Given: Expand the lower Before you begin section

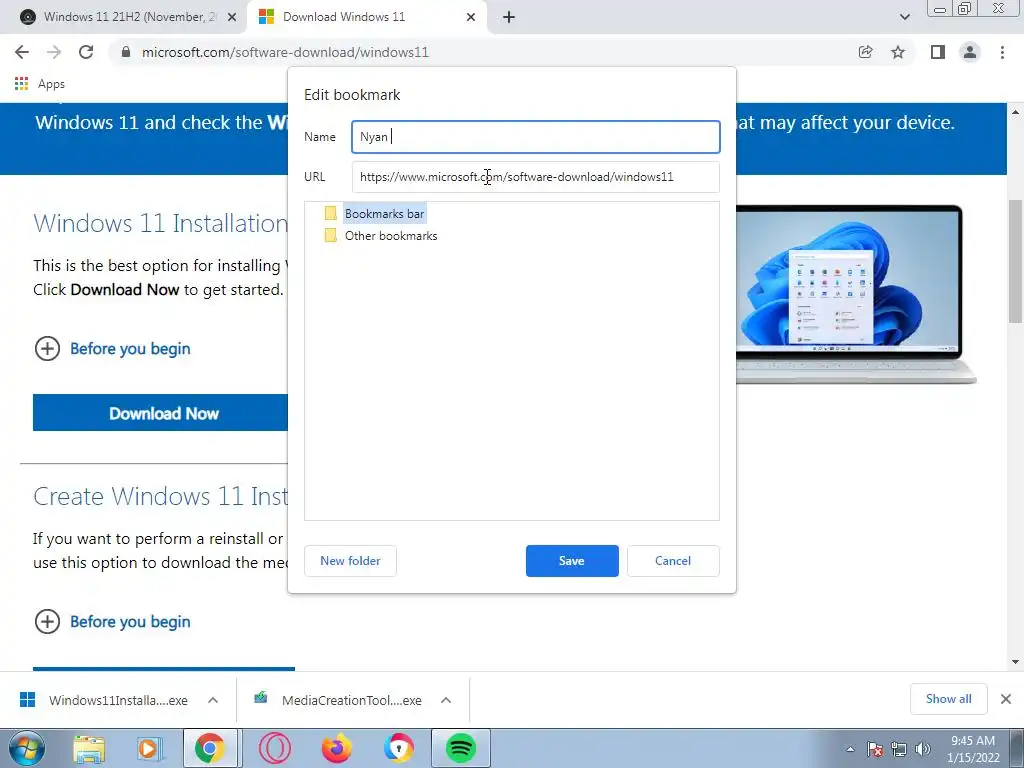Looking at the screenshot, I should click(112, 622).
